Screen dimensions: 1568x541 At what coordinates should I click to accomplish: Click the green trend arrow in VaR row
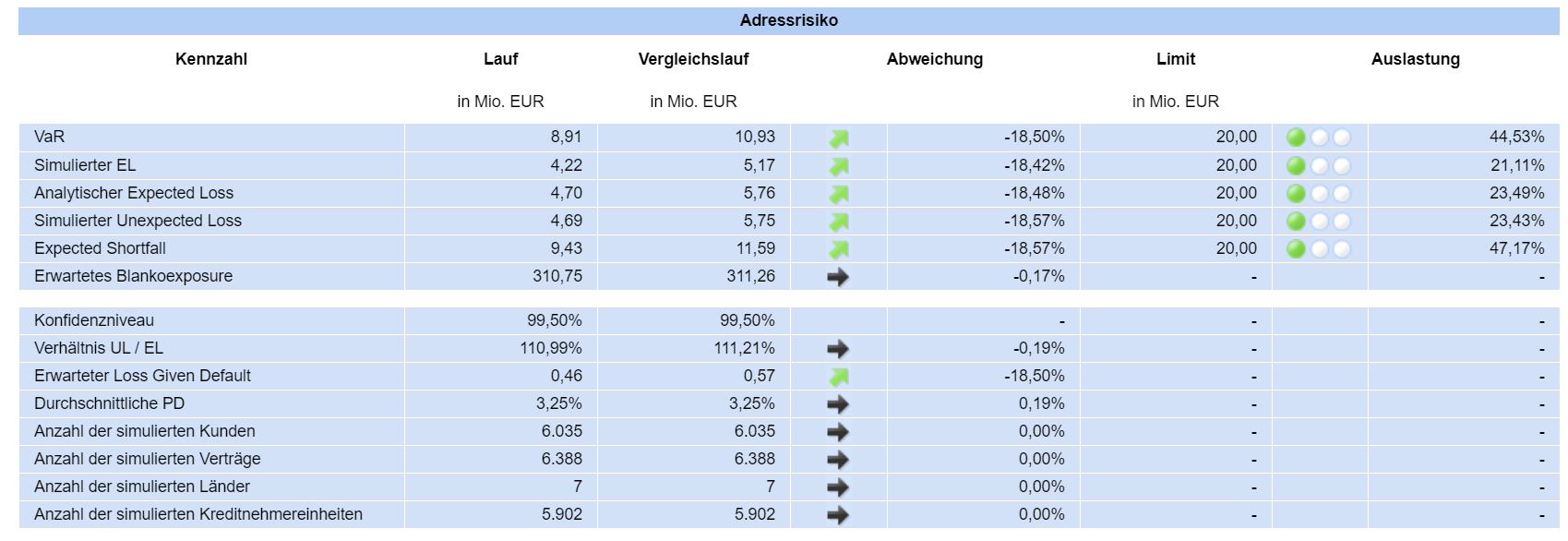pos(838,138)
